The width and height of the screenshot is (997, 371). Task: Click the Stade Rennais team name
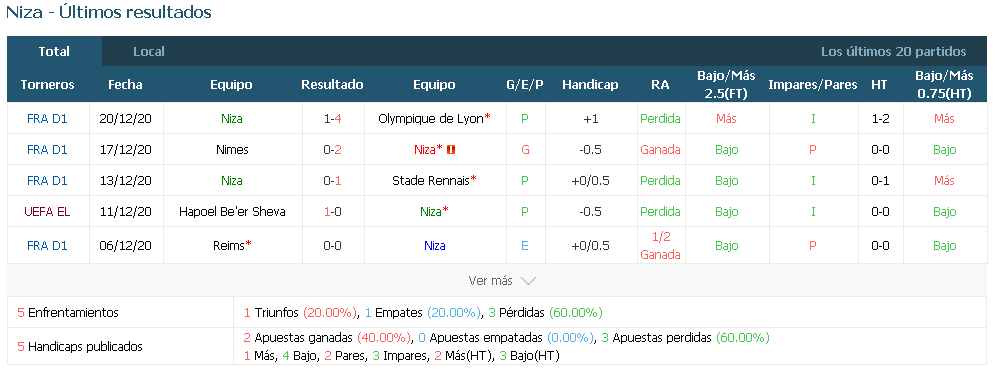(431, 181)
